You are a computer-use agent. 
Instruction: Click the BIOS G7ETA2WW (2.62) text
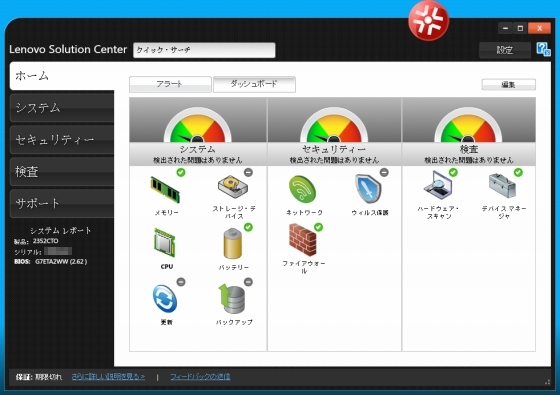tap(50, 261)
